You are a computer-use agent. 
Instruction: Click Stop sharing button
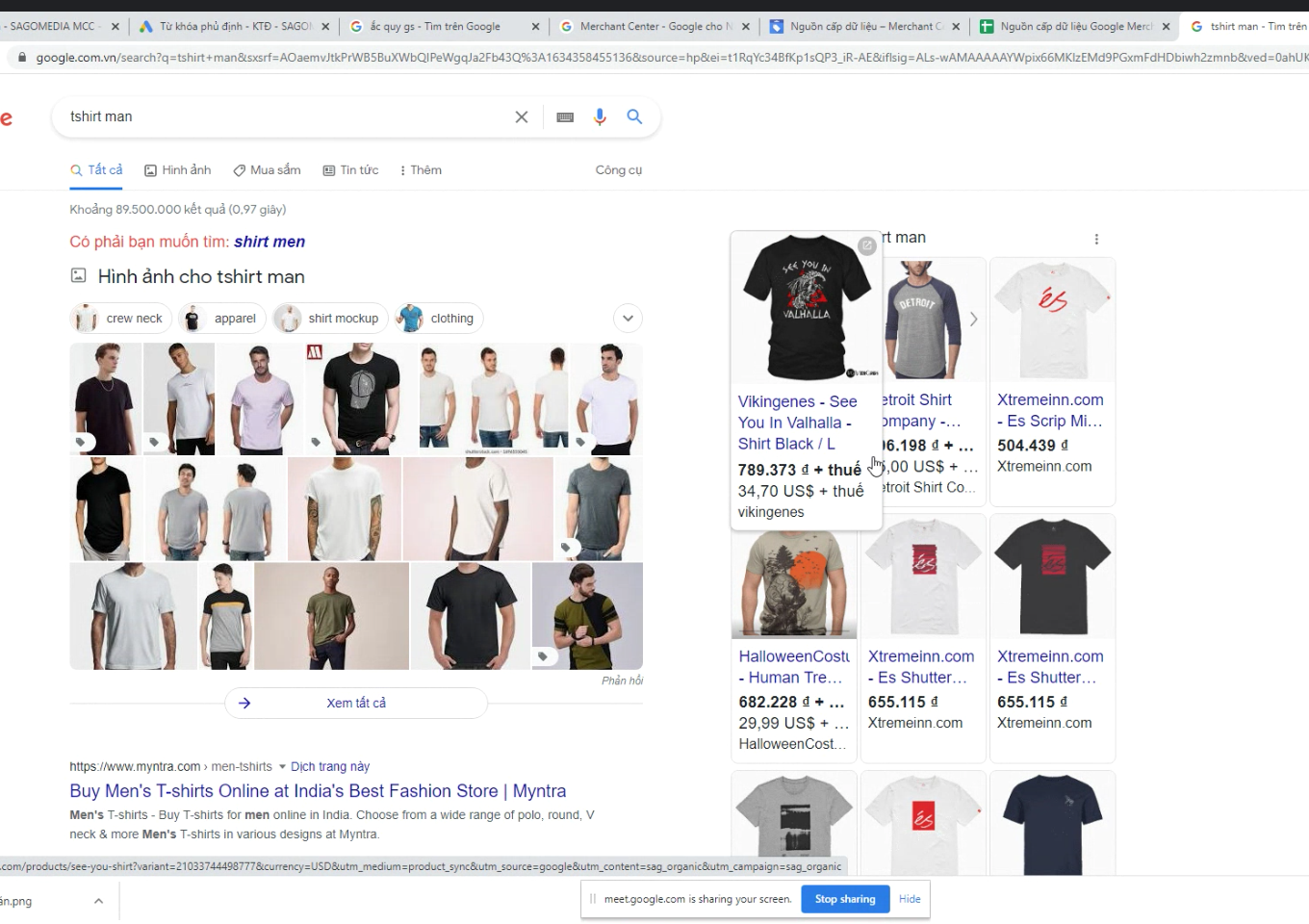click(845, 899)
